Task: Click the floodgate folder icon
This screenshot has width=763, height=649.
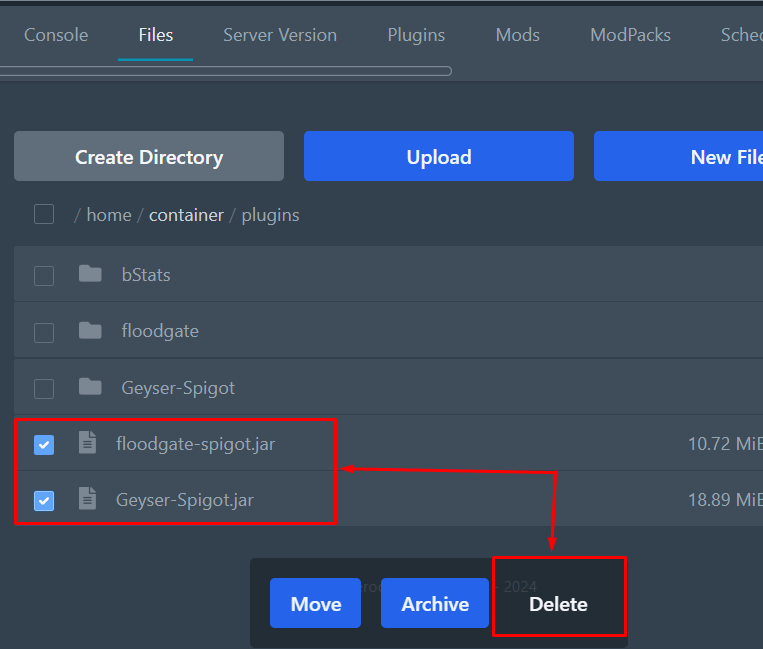Action: pos(90,330)
